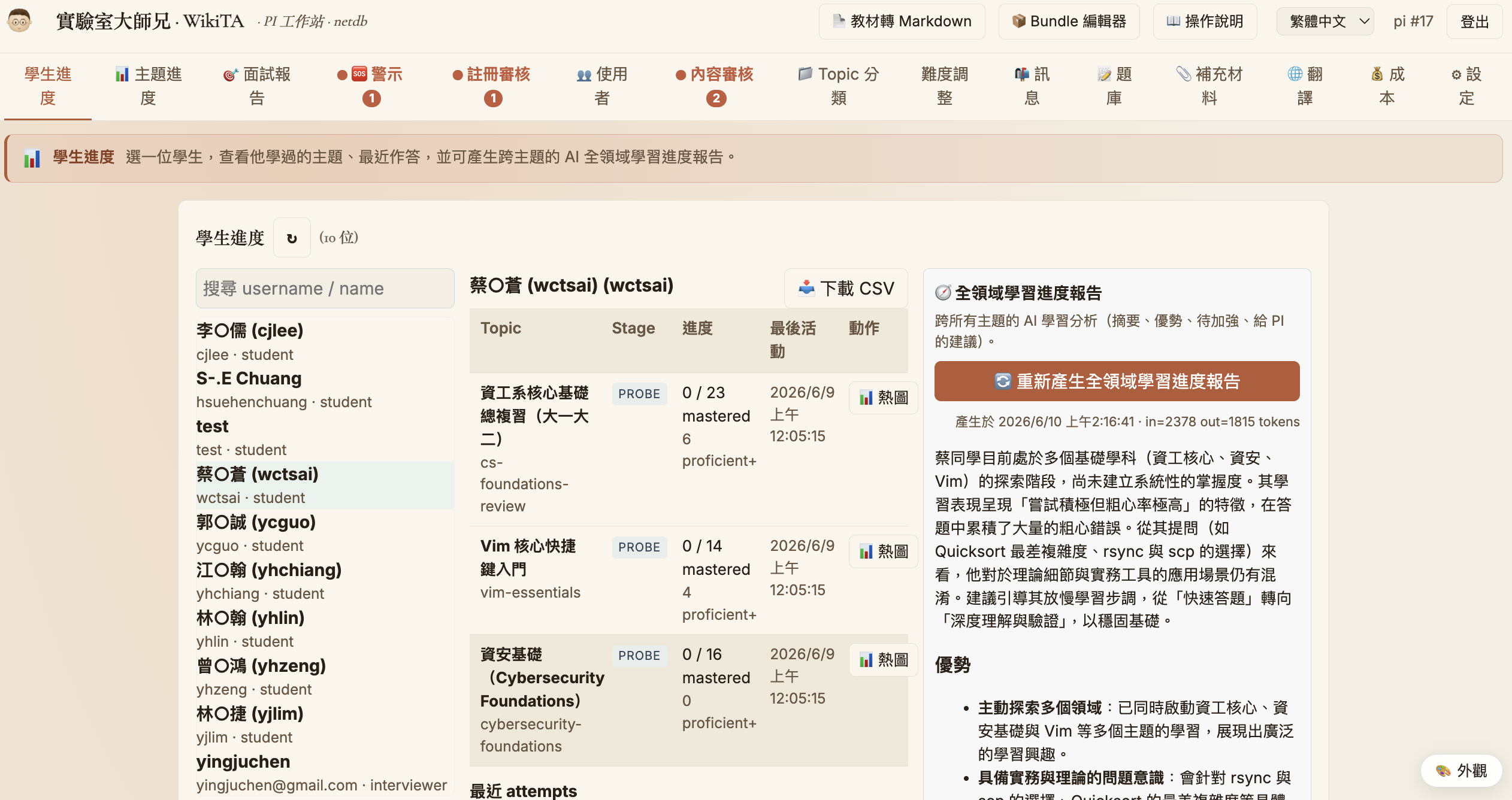Select student 曾〇鴻 (yhzeng)
Image resolution: width=1512 pixels, height=800 pixels.
coord(325,677)
